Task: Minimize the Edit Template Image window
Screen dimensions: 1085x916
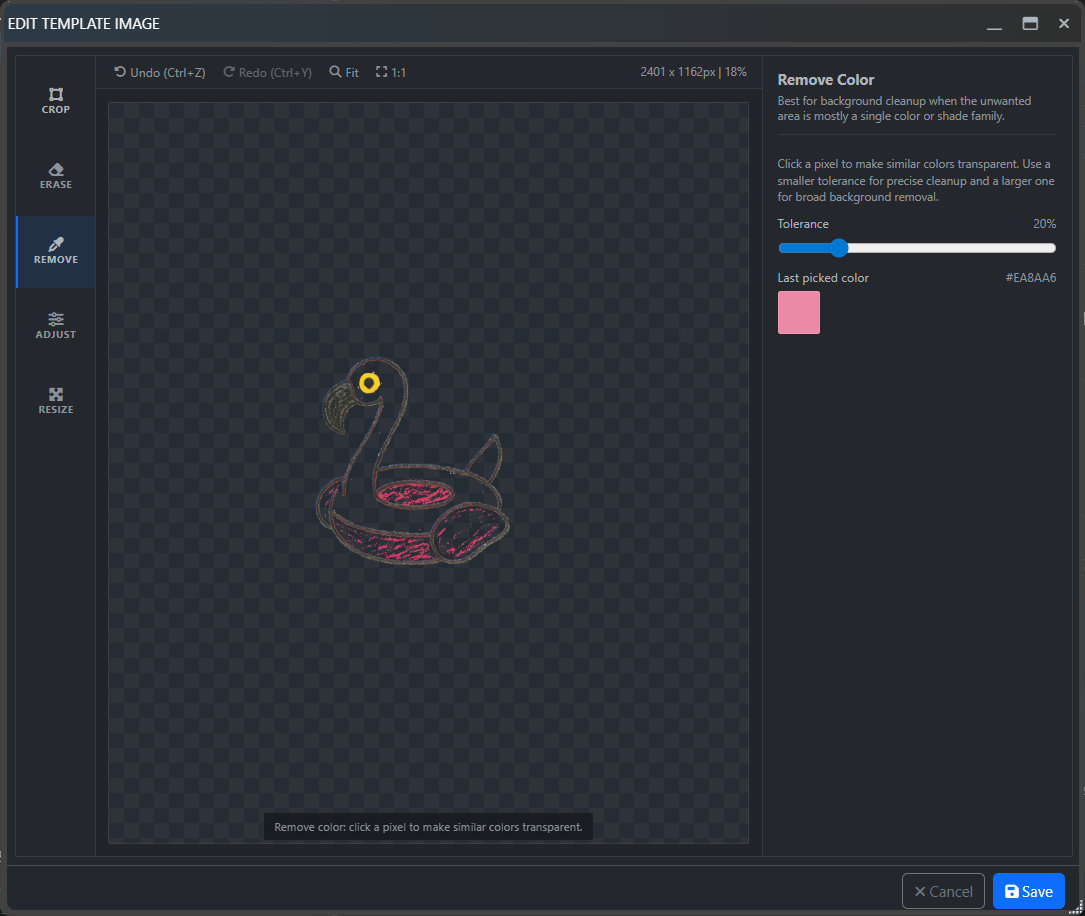Action: (x=994, y=24)
